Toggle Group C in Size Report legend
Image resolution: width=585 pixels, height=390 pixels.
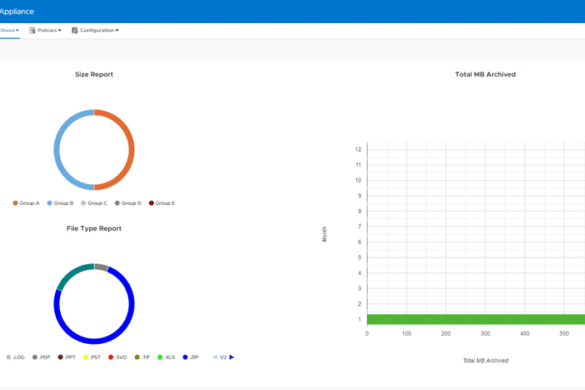[94, 203]
